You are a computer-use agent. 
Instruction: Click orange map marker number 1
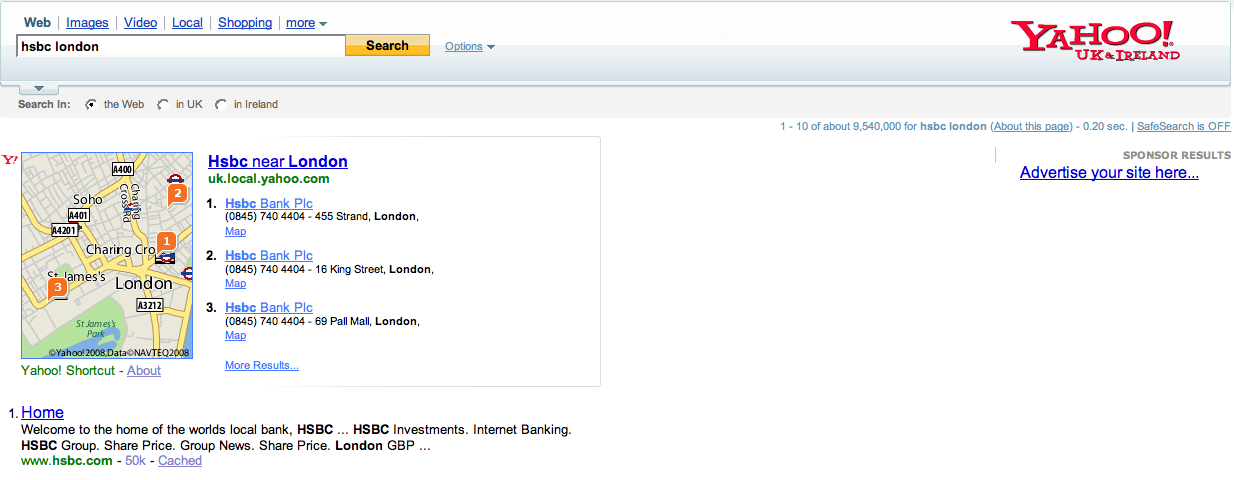pos(167,241)
